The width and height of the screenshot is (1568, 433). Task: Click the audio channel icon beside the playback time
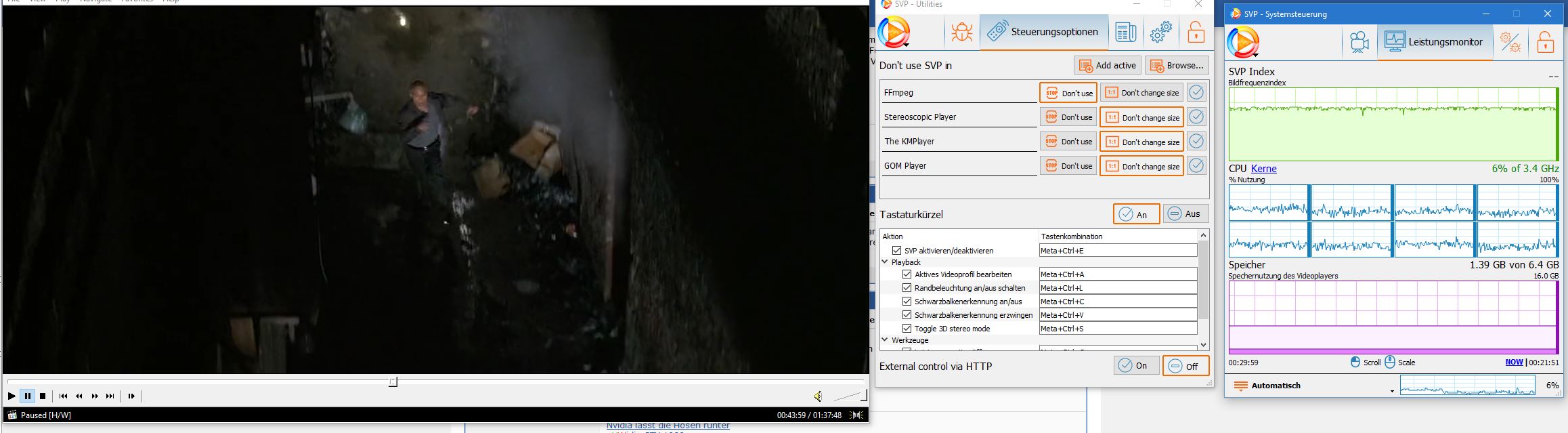856,415
